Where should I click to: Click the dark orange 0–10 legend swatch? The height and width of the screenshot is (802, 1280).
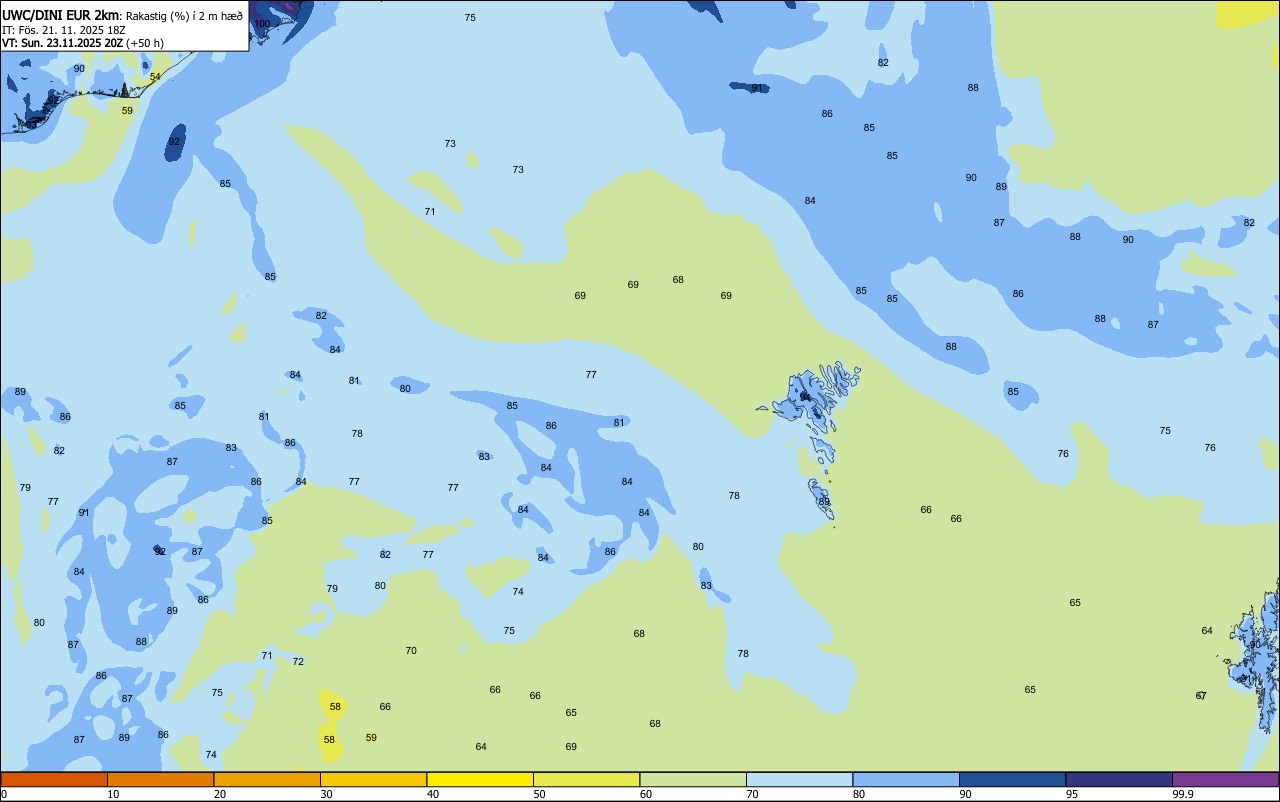point(54,779)
